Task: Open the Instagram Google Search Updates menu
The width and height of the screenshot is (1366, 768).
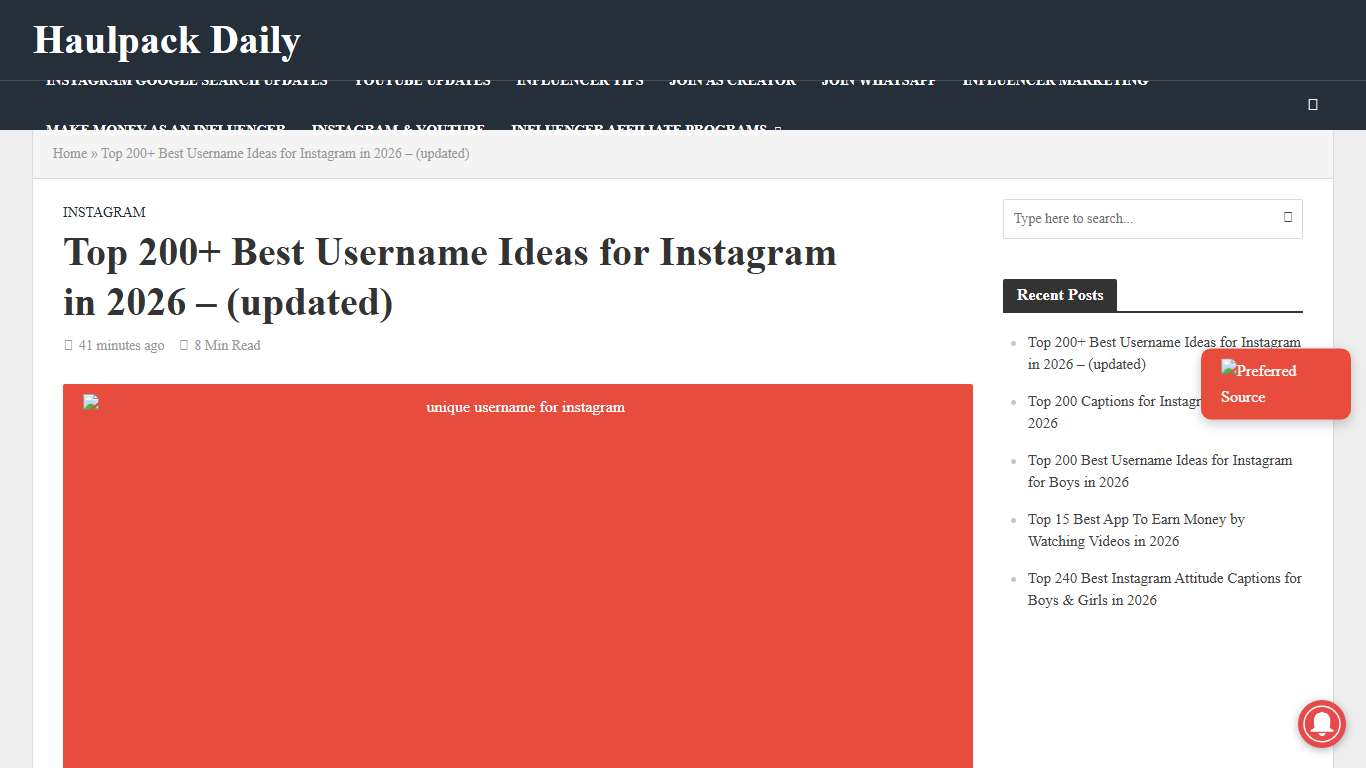Action: 186,80
